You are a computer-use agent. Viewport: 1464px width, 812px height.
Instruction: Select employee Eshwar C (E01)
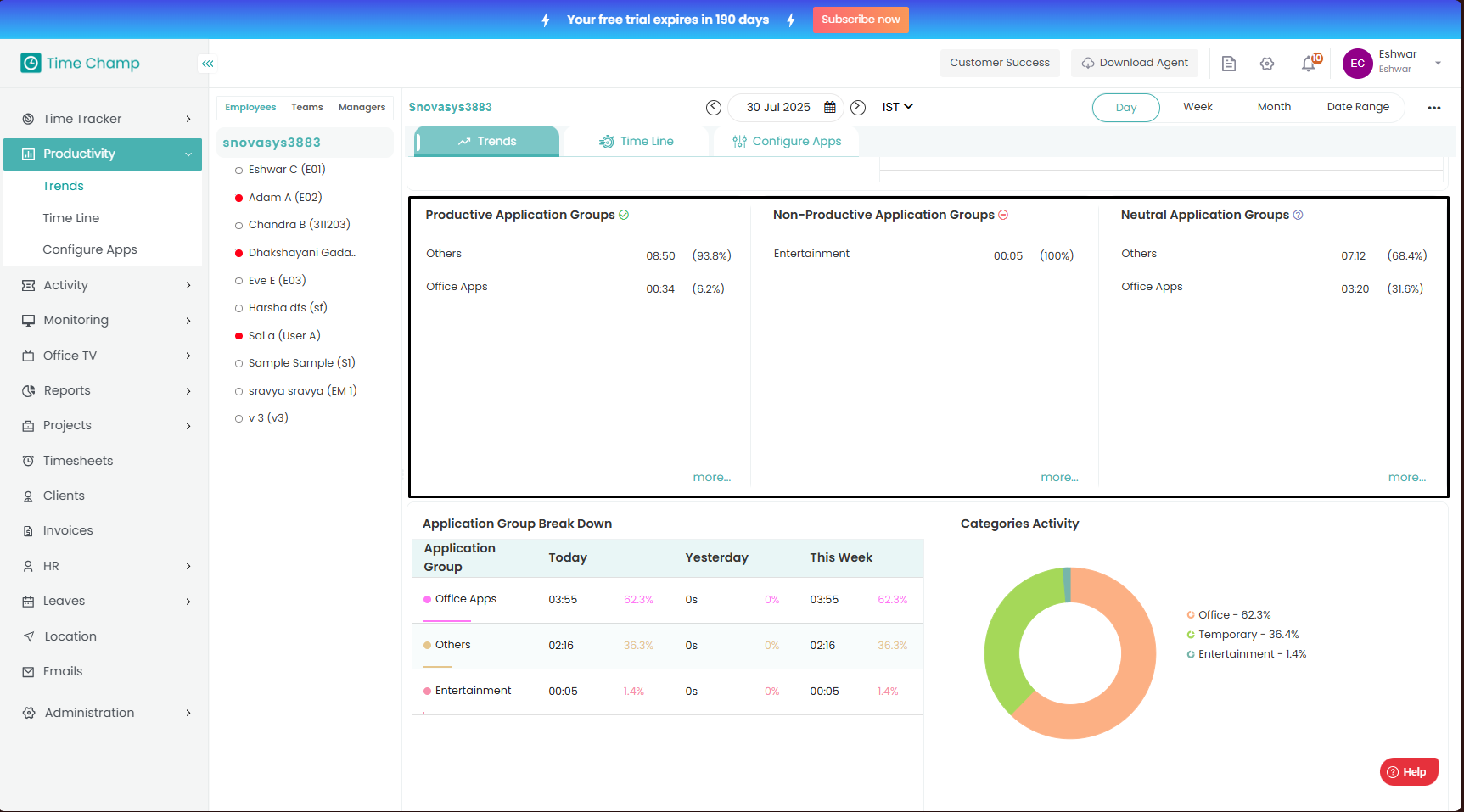[286, 170]
